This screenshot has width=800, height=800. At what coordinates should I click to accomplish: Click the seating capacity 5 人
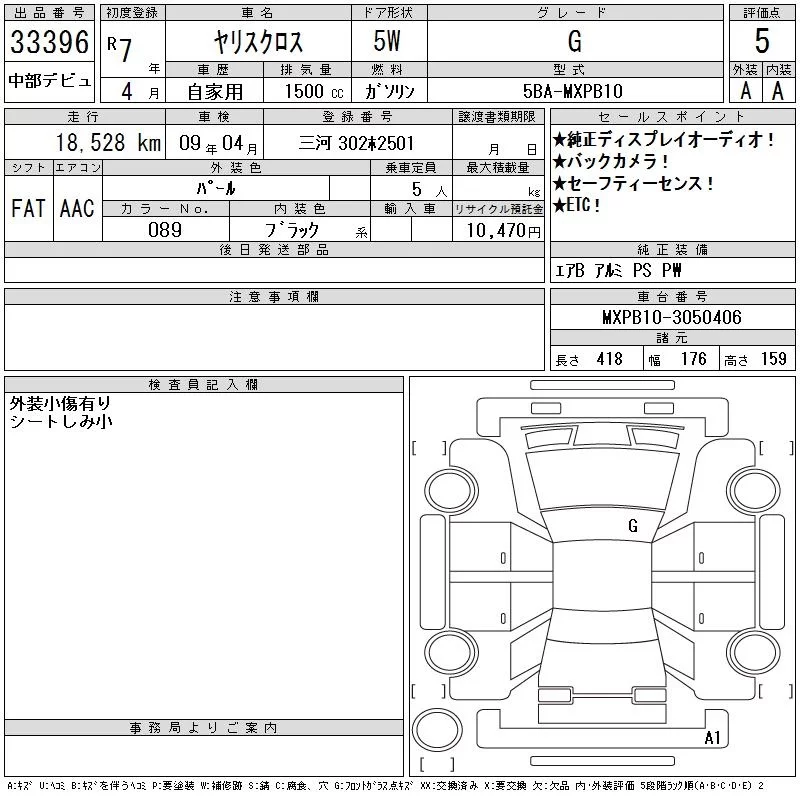[x=430, y=189]
